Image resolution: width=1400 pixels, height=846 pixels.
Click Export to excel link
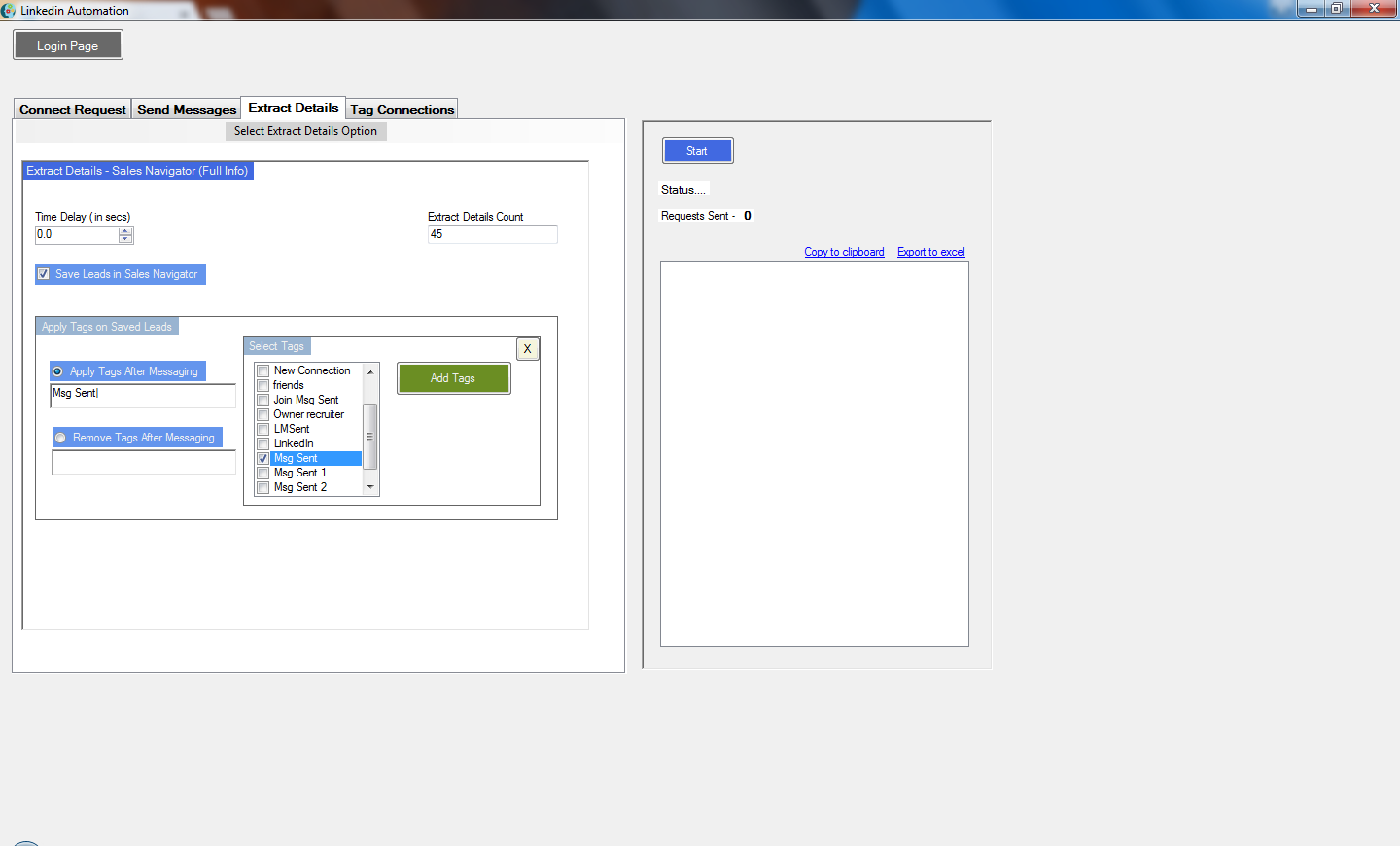pos(930,252)
